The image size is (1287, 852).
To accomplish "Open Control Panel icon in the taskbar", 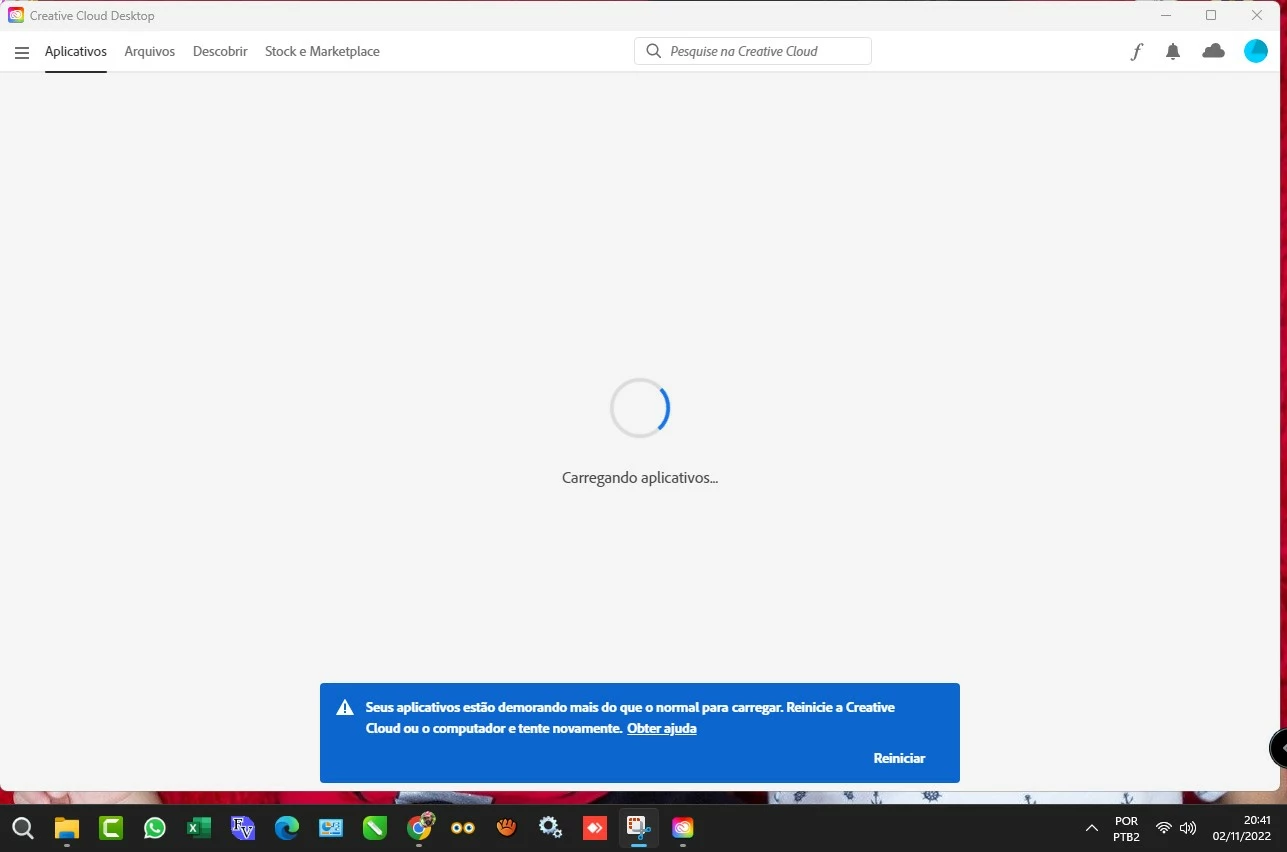I will pos(330,828).
